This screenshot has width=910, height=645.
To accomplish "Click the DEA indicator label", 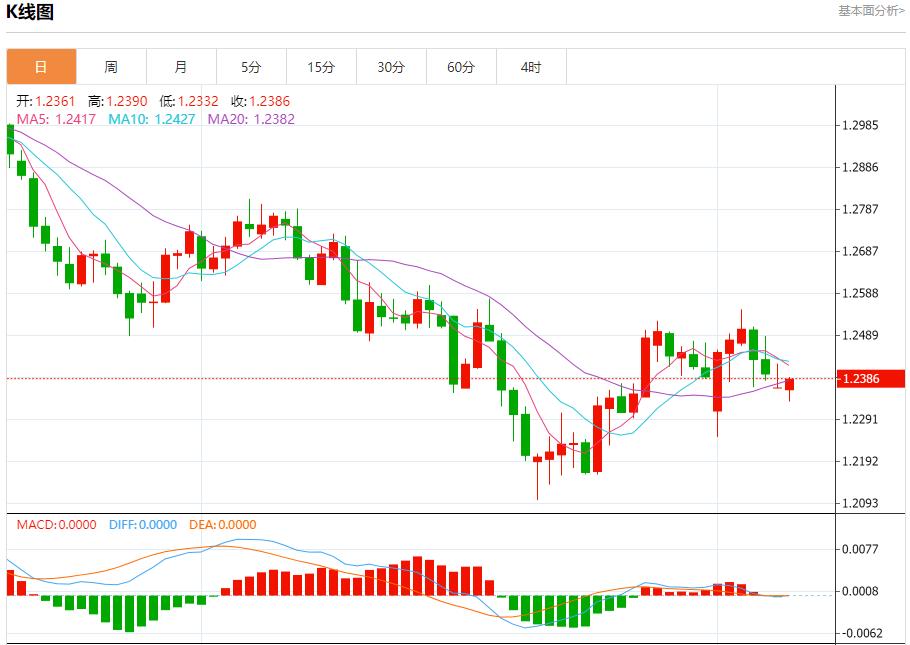I will pos(221,525).
